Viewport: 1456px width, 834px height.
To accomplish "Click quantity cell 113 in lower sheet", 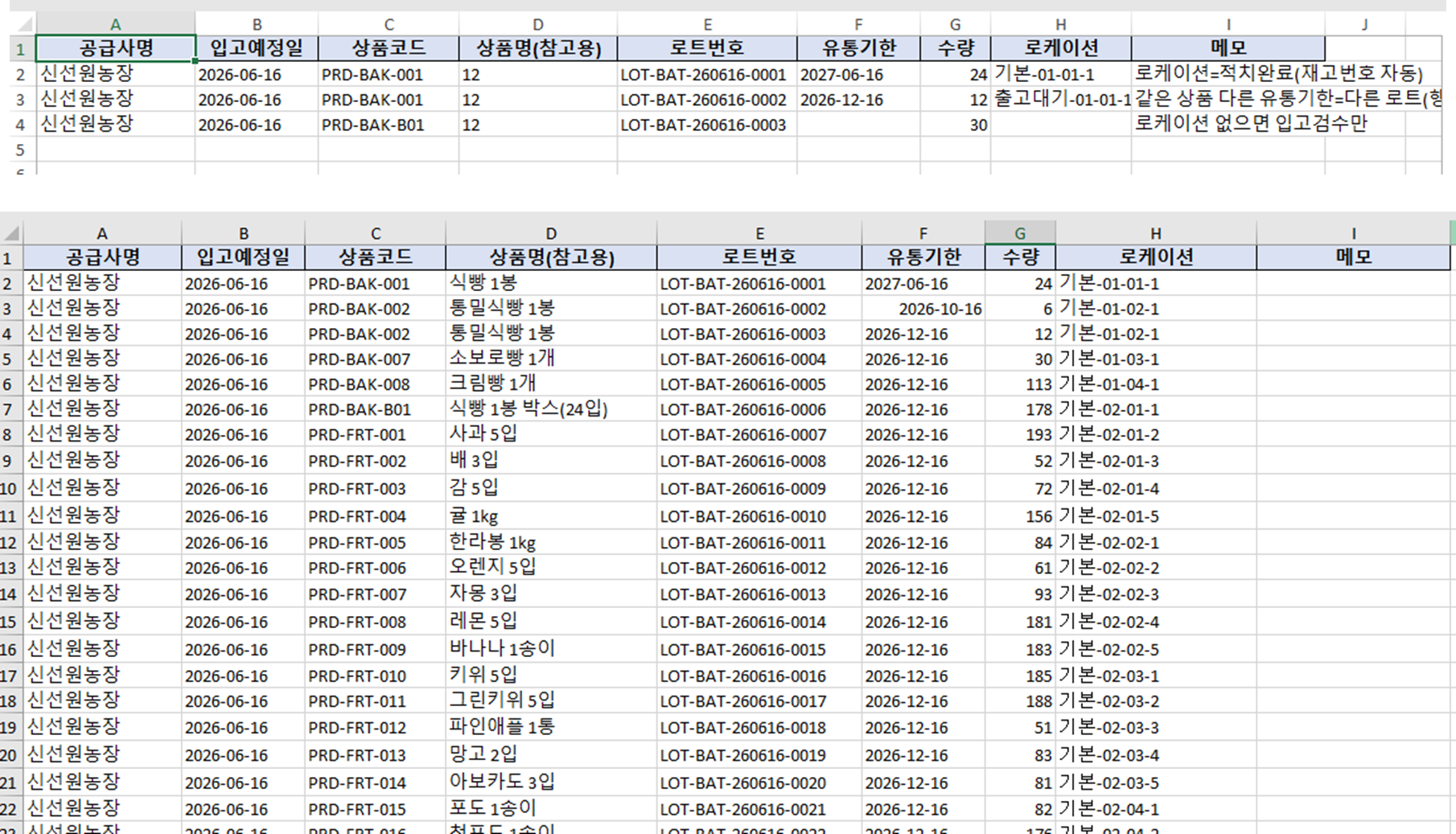I will tap(1019, 384).
